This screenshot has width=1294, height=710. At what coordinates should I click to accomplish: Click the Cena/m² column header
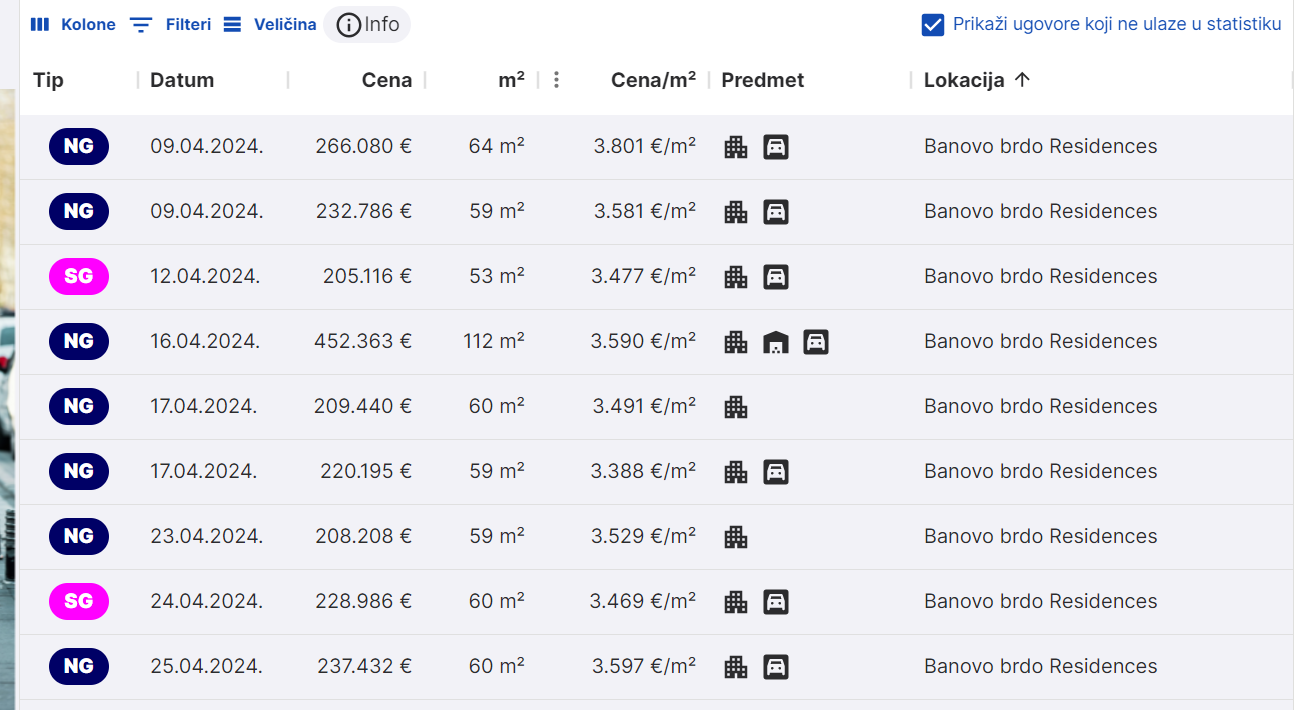pos(653,80)
